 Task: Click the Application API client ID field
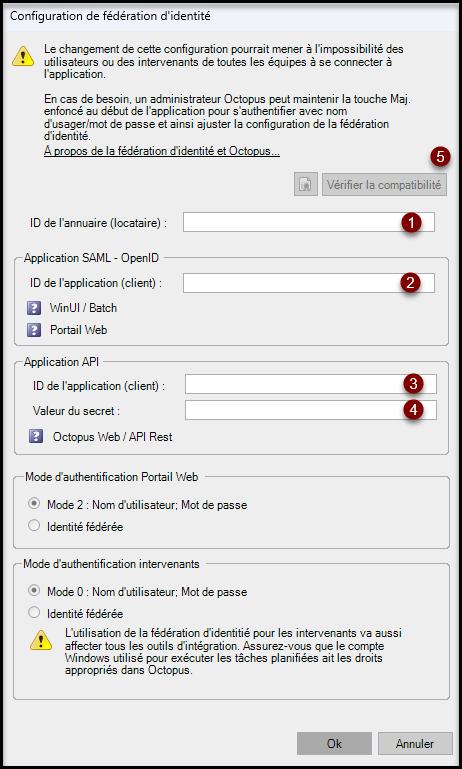311,384
